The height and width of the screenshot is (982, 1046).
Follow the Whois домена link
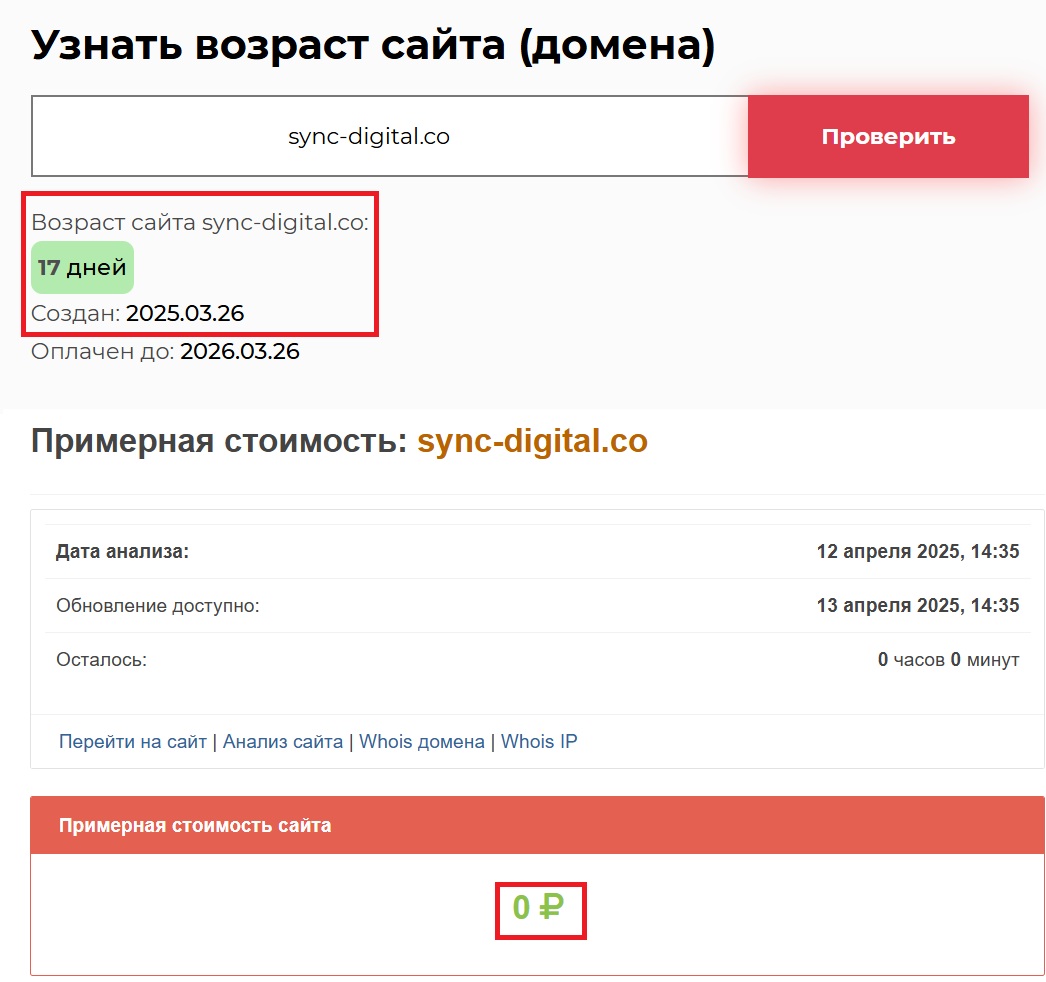421,742
